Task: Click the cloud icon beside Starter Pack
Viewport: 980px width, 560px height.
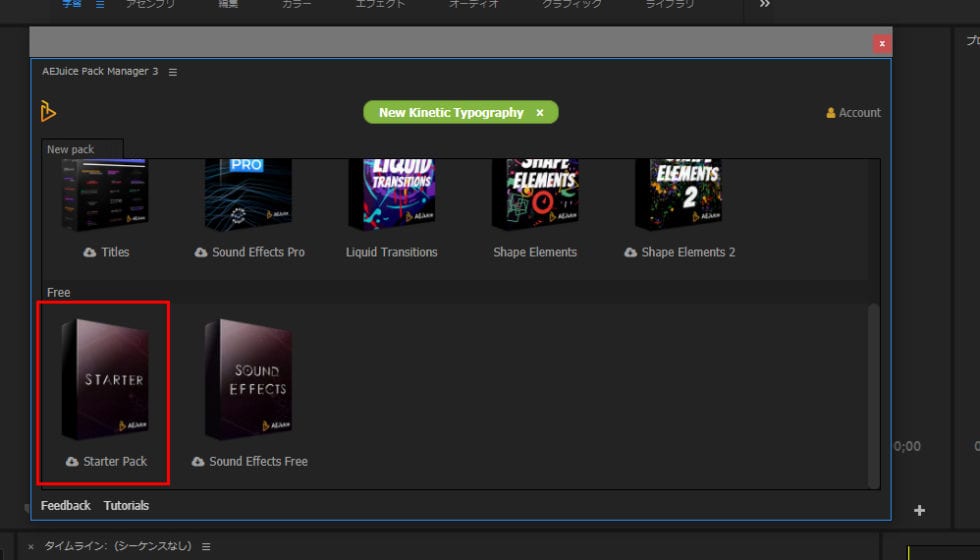Action: point(72,461)
